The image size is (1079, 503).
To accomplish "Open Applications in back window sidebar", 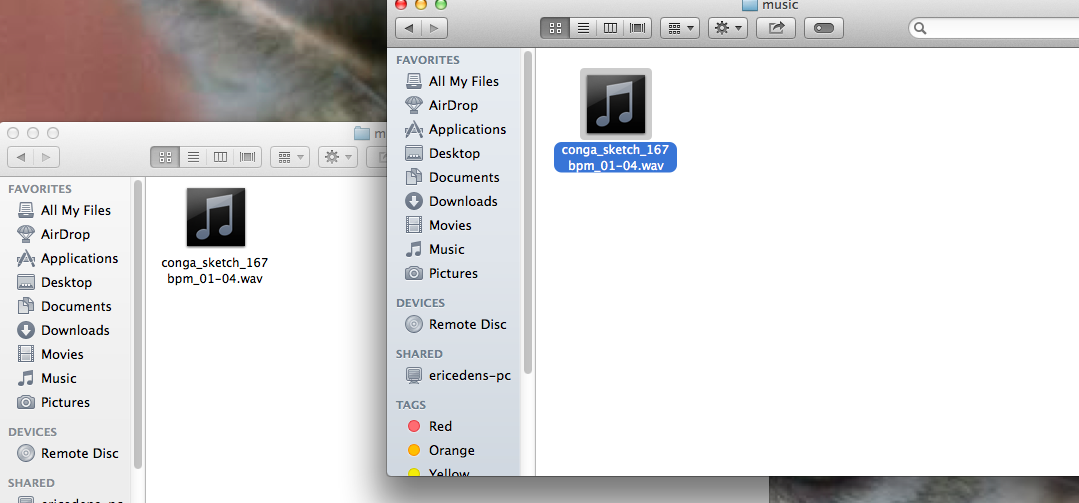I will click(67, 259).
